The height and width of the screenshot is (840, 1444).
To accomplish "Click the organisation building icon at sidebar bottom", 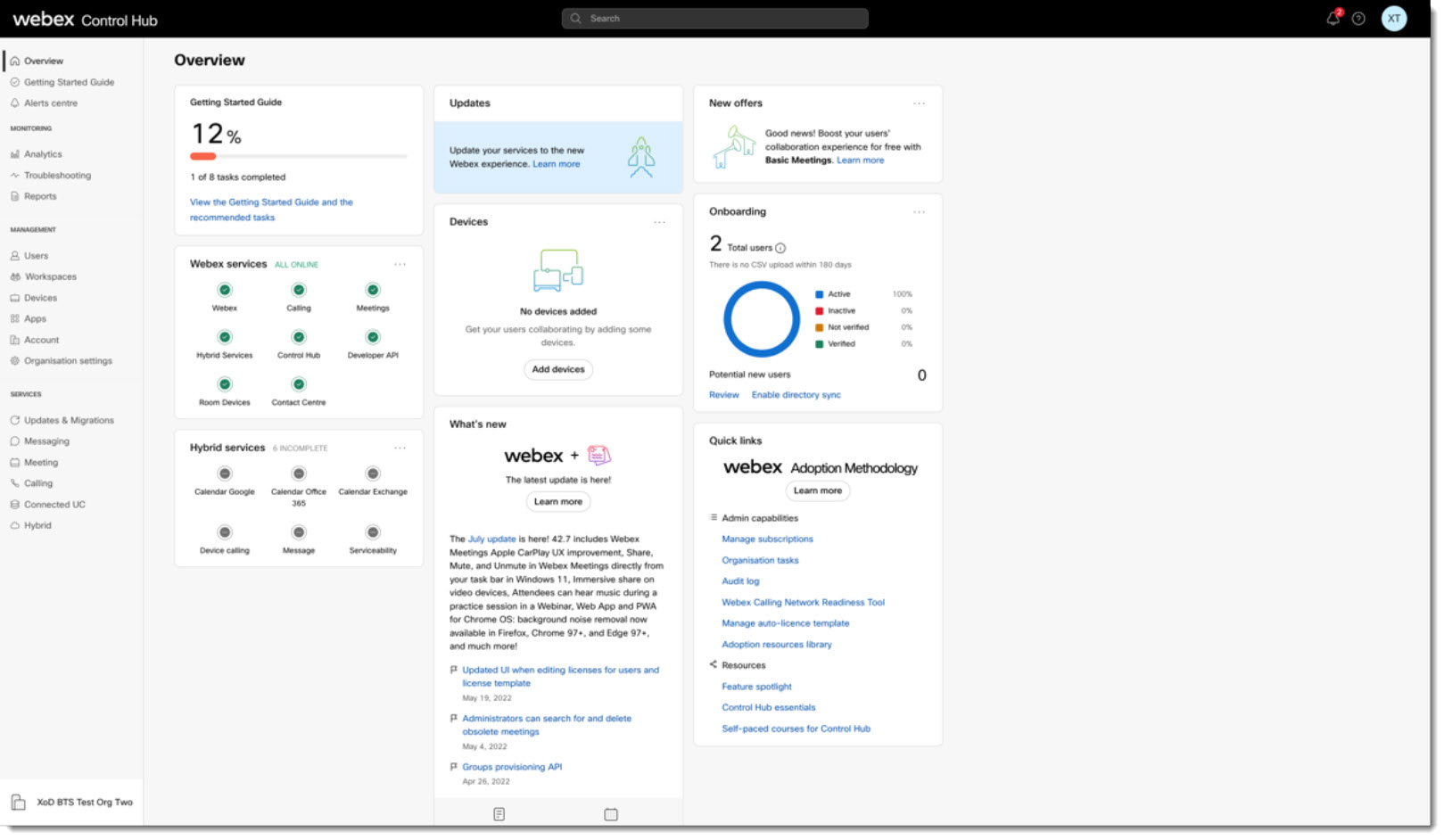I will click(x=18, y=802).
